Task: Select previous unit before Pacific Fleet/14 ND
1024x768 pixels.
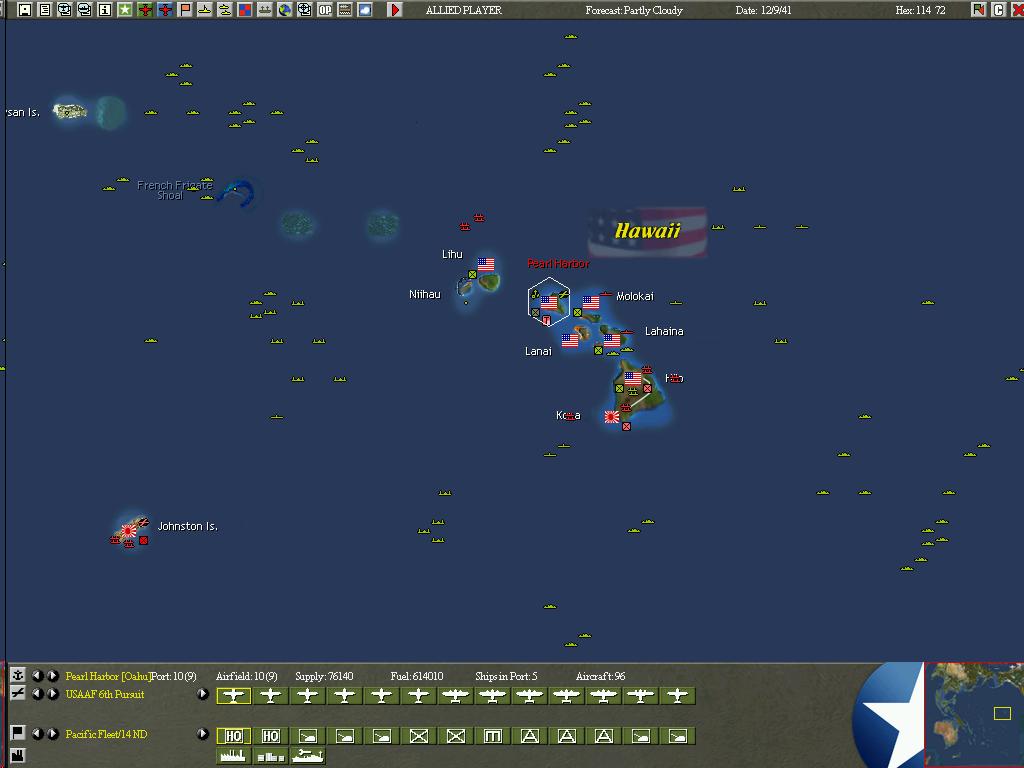Action: pyautogui.click(x=37, y=734)
